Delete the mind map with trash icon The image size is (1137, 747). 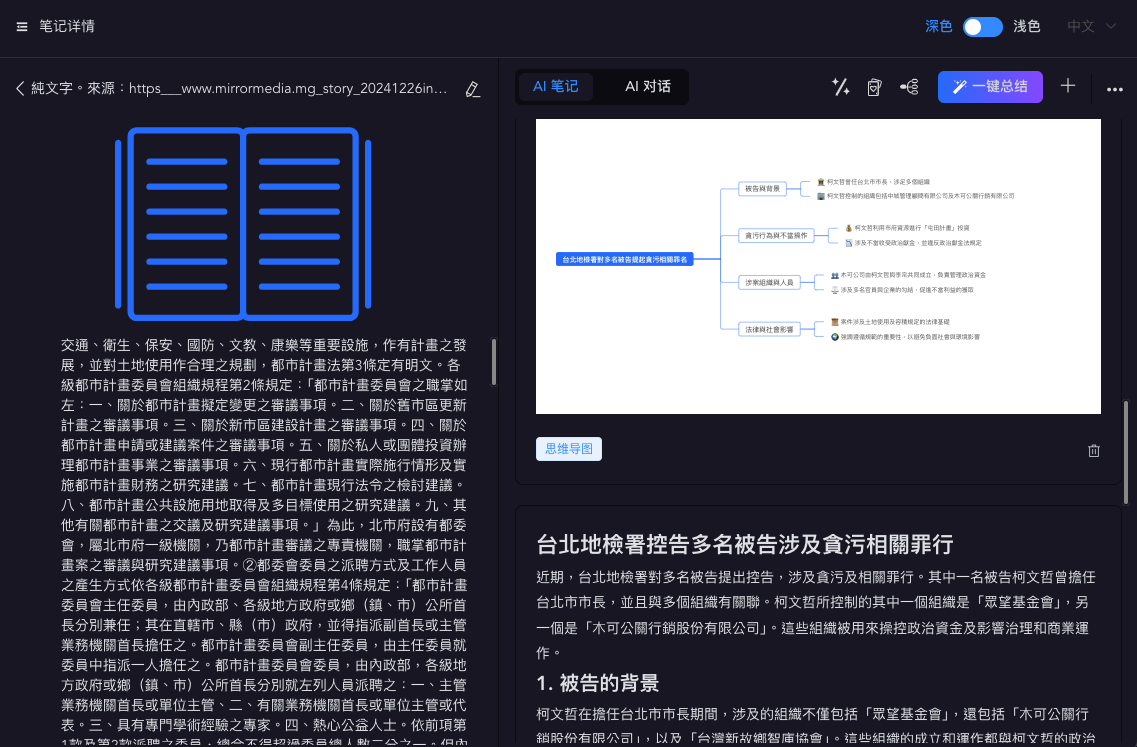click(x=1094, y=450)
